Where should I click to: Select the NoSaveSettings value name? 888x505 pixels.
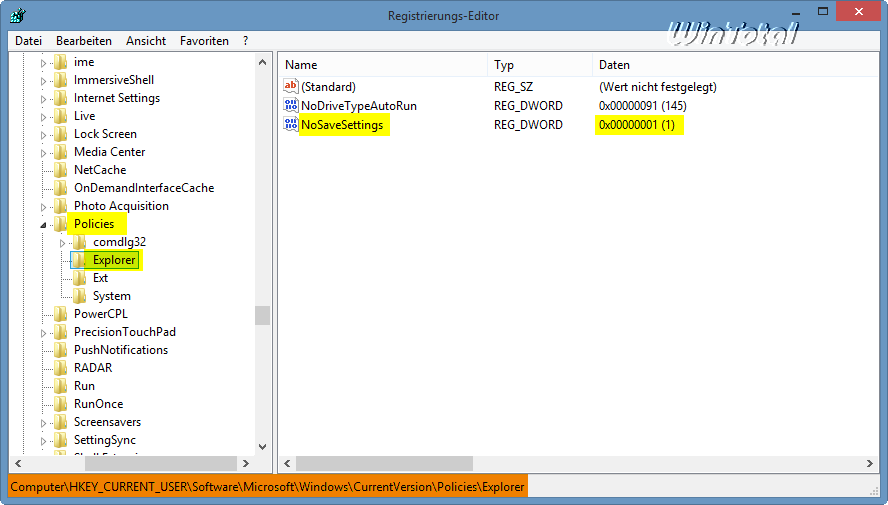pos(342,125)
